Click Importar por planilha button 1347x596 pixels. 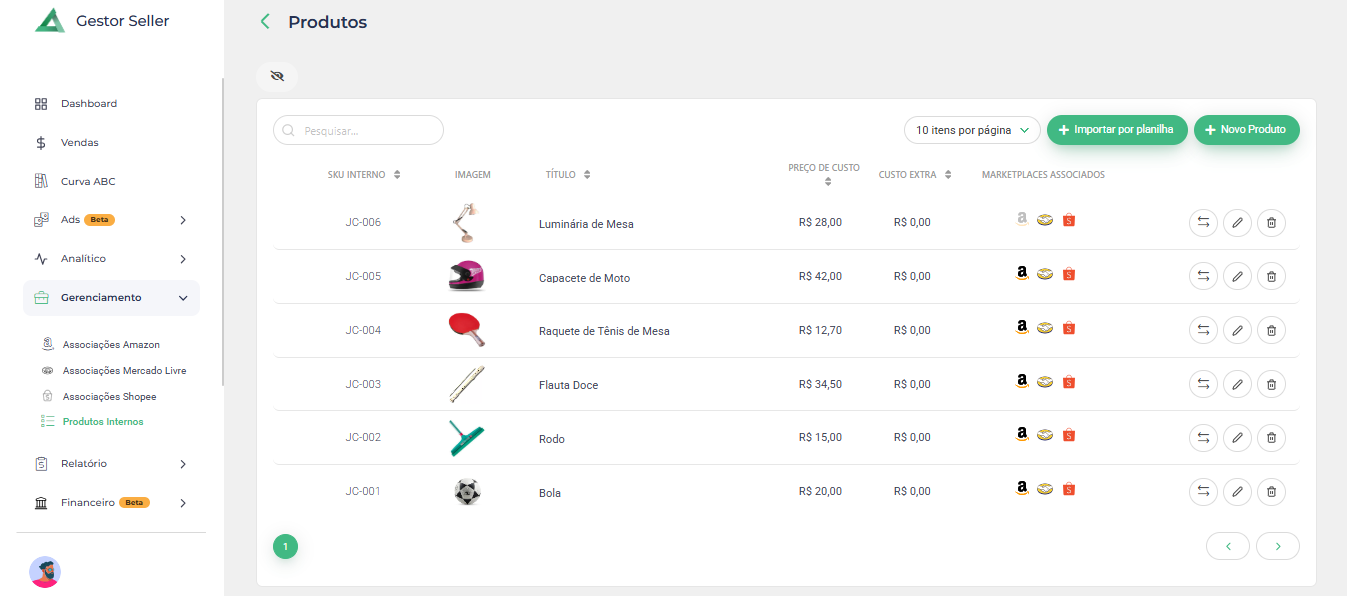coord(1117,130)
